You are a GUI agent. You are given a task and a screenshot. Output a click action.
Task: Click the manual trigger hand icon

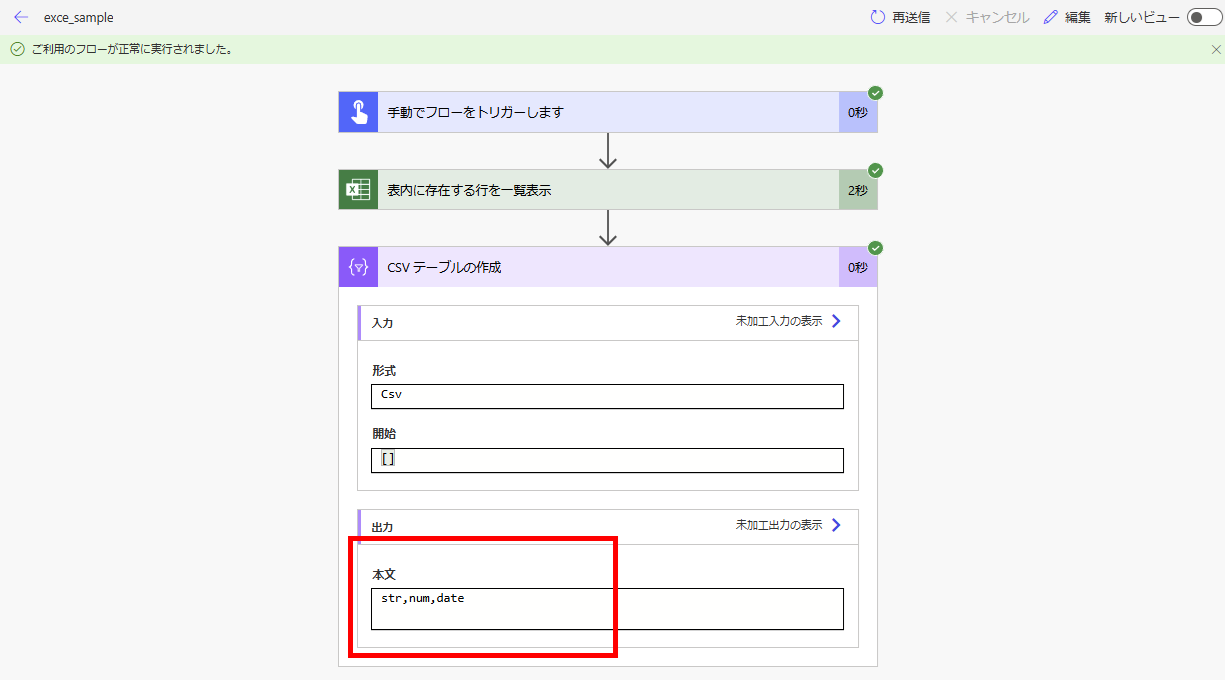(x=357, y=112)
